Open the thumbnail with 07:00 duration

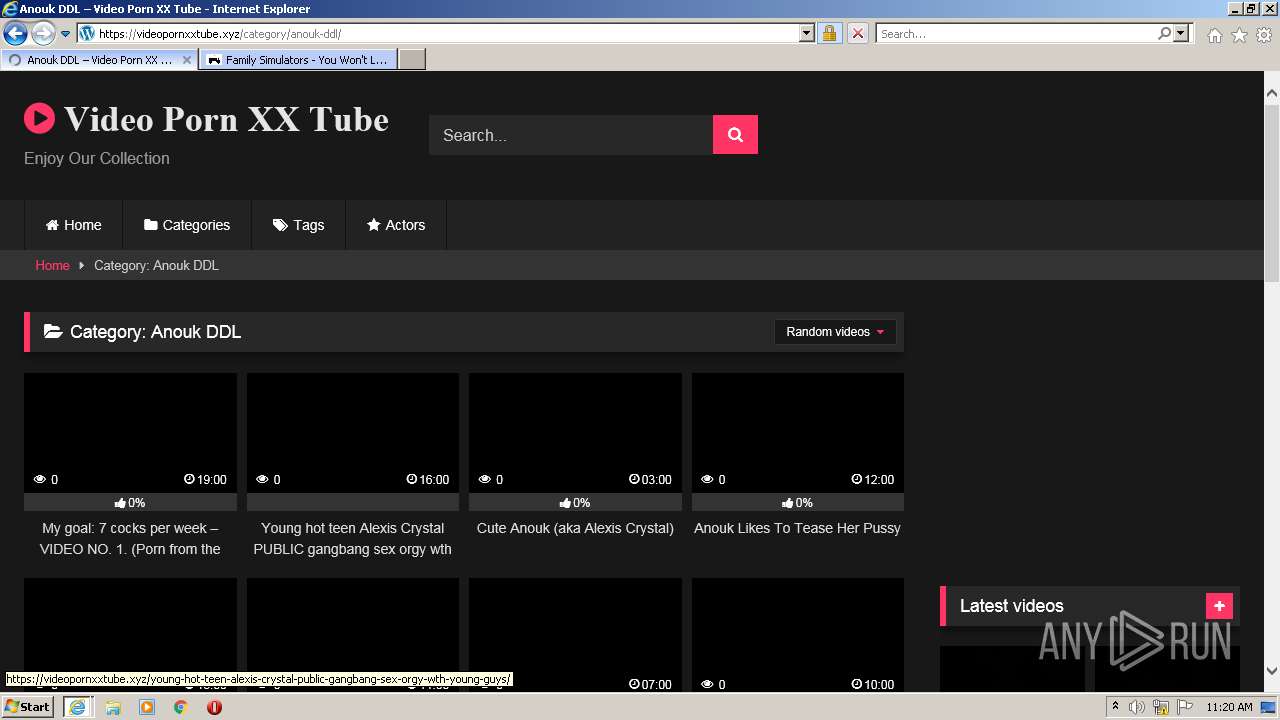(575, 634)
